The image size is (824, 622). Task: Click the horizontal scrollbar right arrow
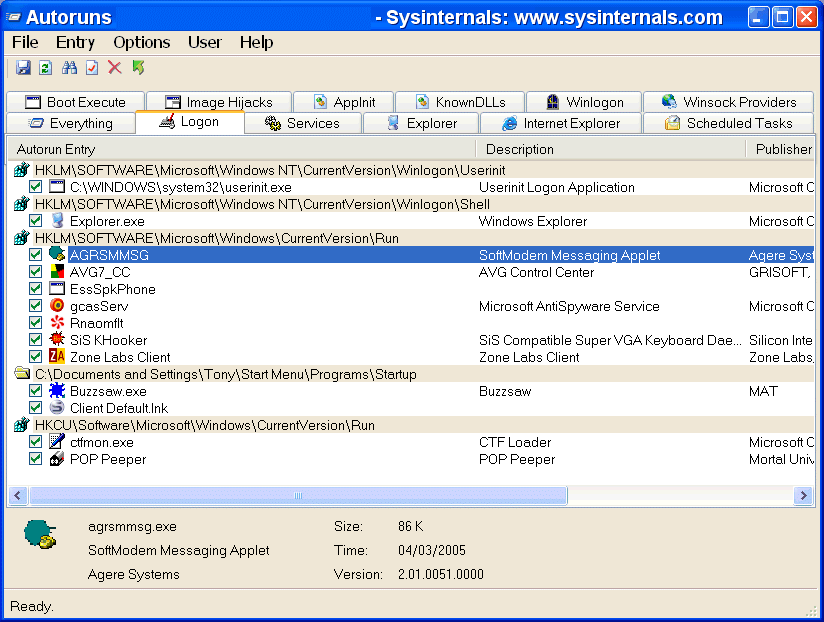tap(804, 495)
